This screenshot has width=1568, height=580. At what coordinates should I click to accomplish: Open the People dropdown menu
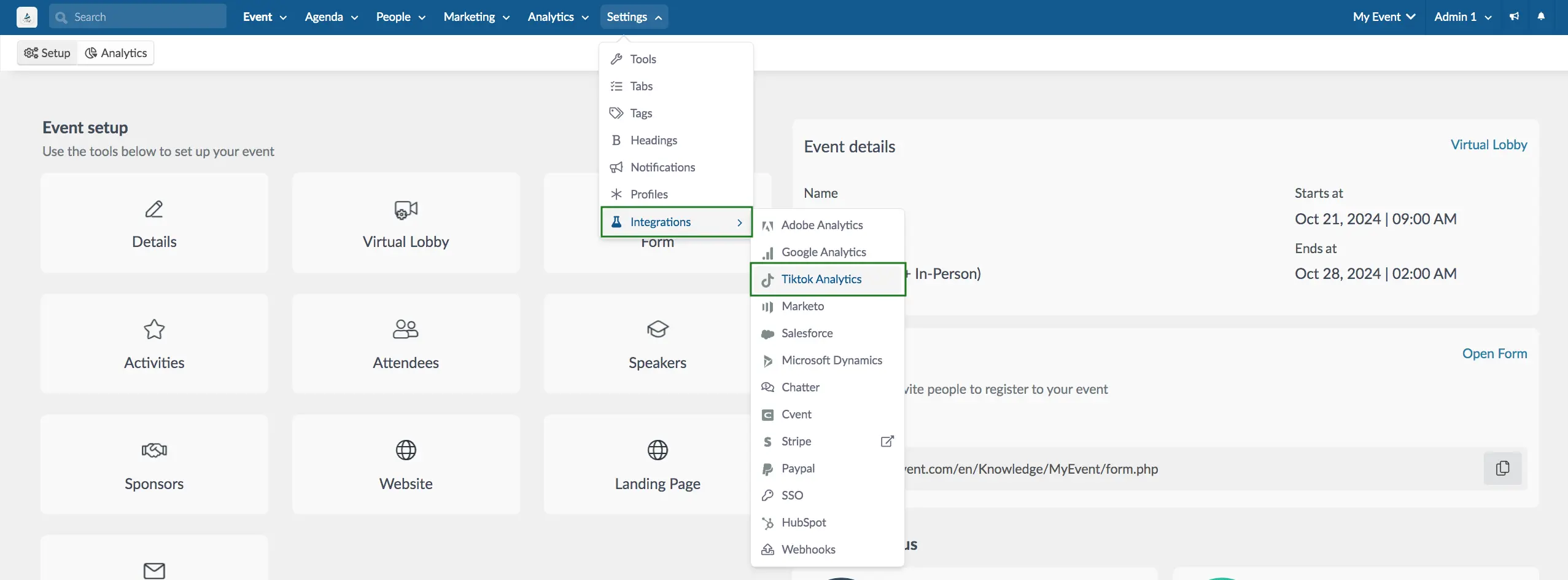tap(400, 17)
